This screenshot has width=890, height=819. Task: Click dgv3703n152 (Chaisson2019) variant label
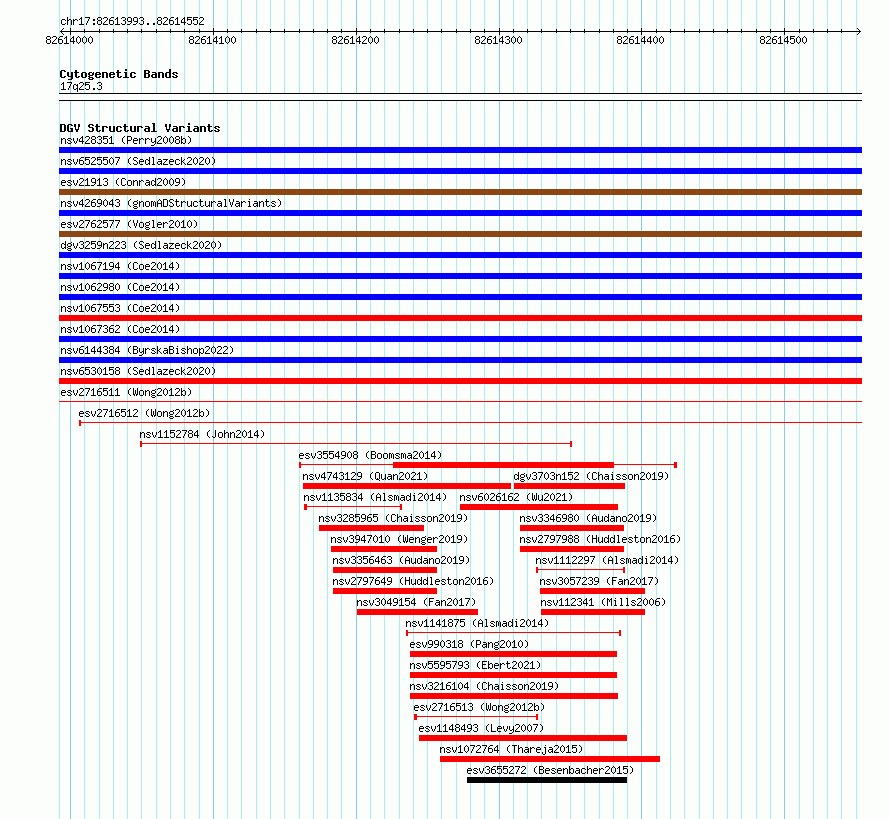point(591,476)
